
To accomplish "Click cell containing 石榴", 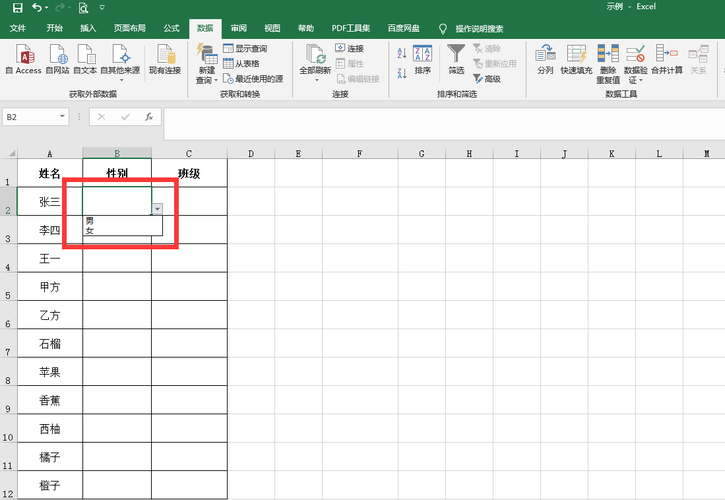I will 50,344.
